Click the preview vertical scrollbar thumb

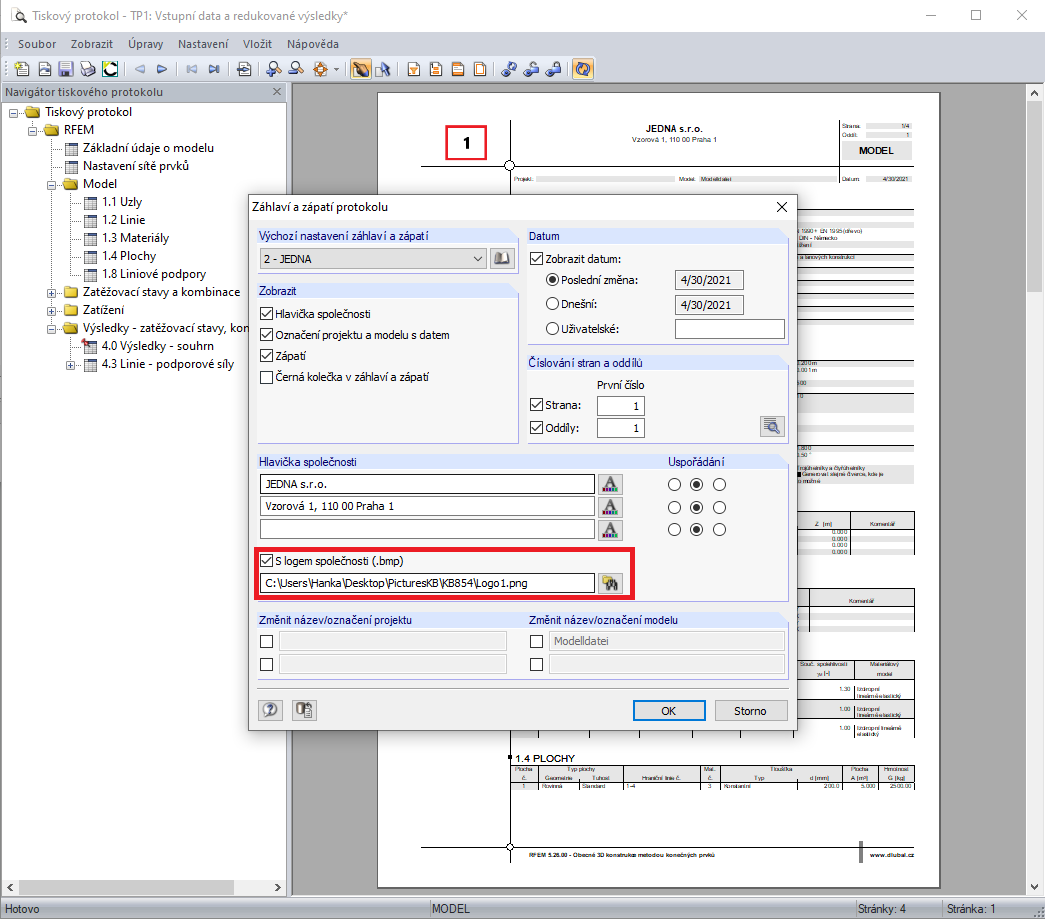point(1034,197)
